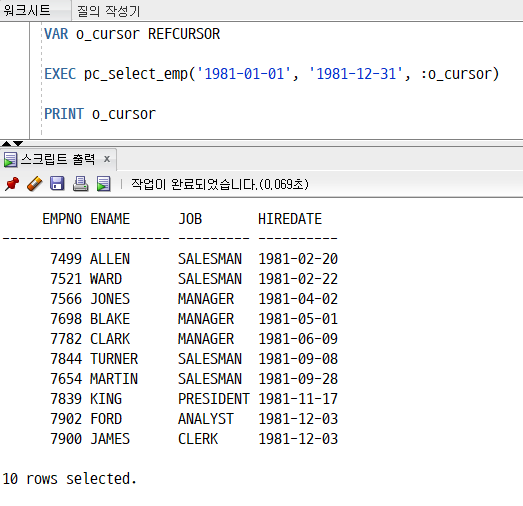
Task: Select employee number 7566
Action: click(66, 299)
